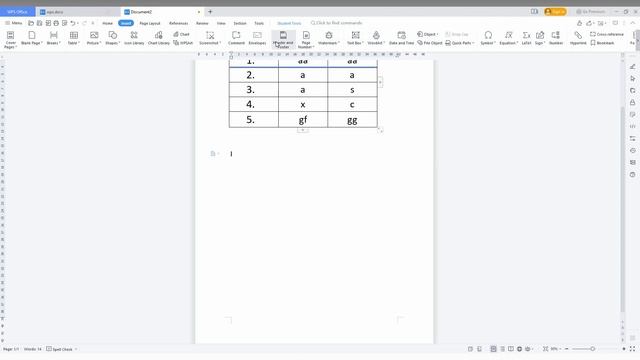Screen dimensions: 640x360
Task: Open the Student Tools tab
Action: pos(289,23)
